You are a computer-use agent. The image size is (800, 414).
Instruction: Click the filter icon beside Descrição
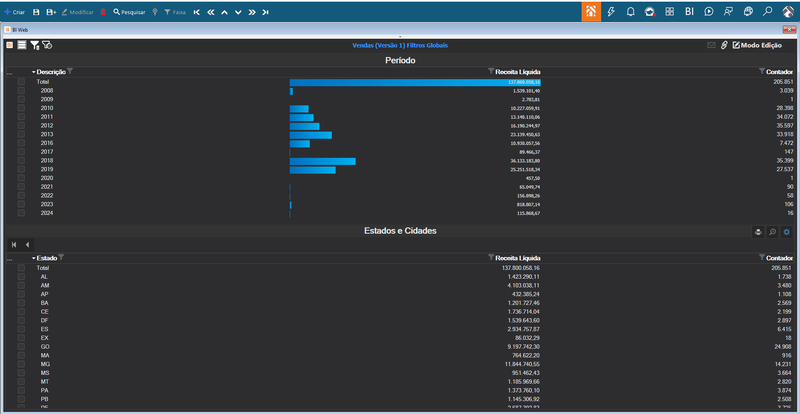[x=70, y=71]
